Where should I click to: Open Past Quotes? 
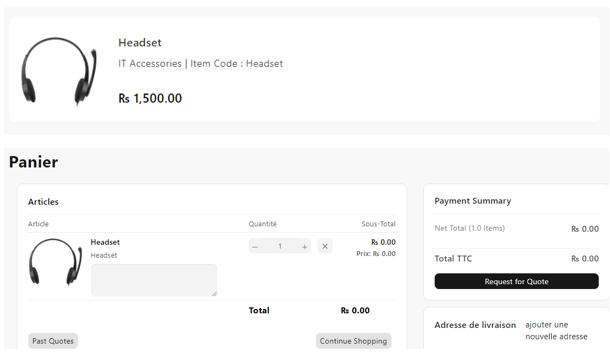click(x=53, y=341)
